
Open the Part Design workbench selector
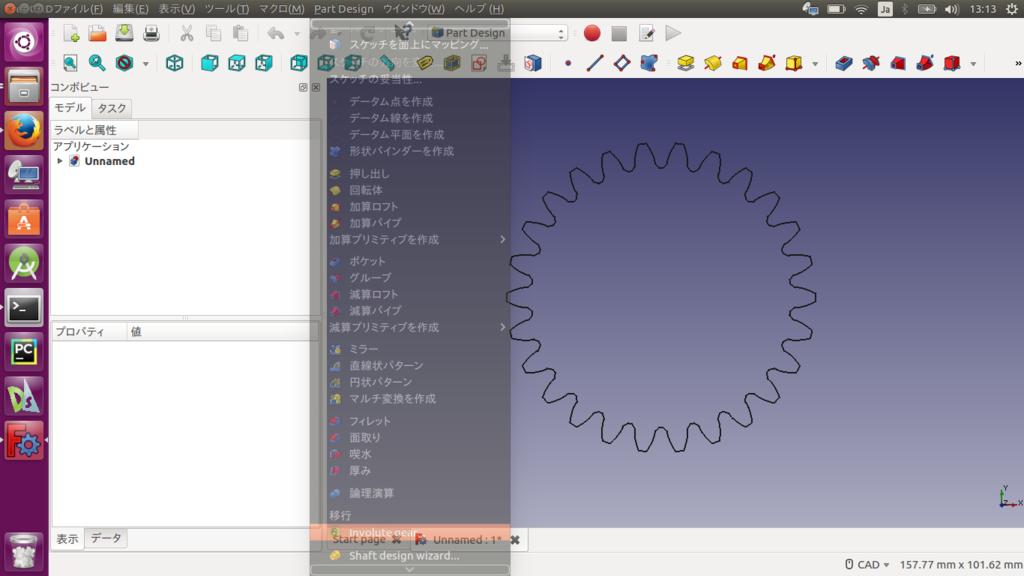pyautogui.click(x=498, y=33)
